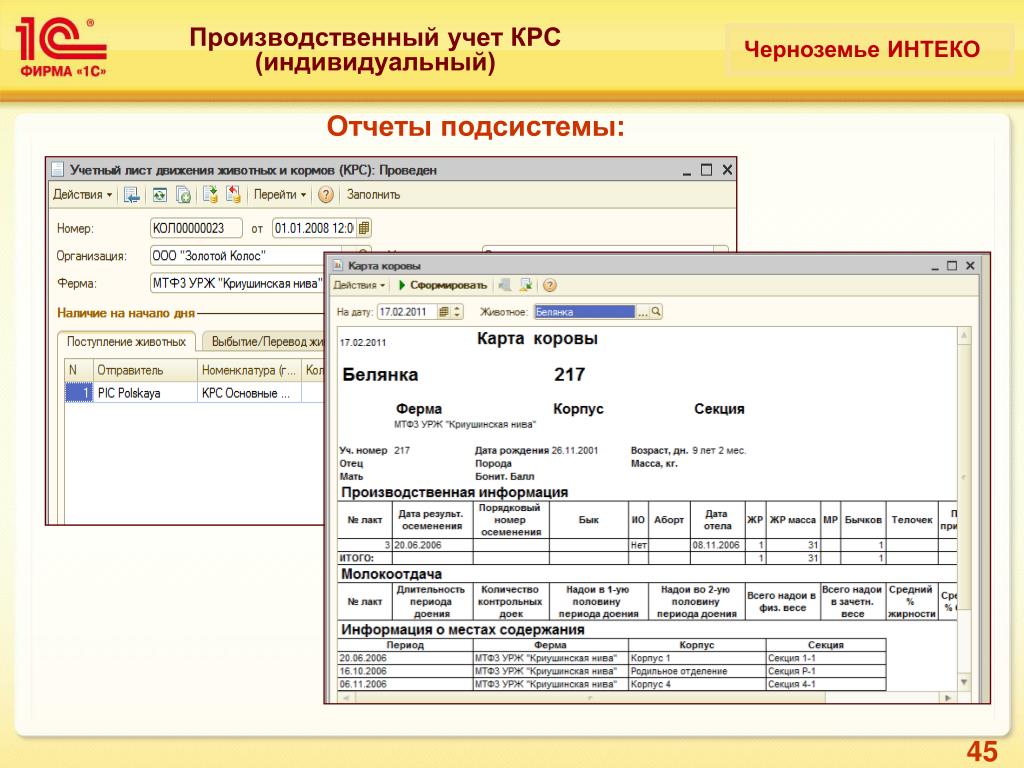The width and height of the screenshot is (1024, 768).
Task: Click the vertical scrollbar up arrow in report
Action: pos(964,335)
